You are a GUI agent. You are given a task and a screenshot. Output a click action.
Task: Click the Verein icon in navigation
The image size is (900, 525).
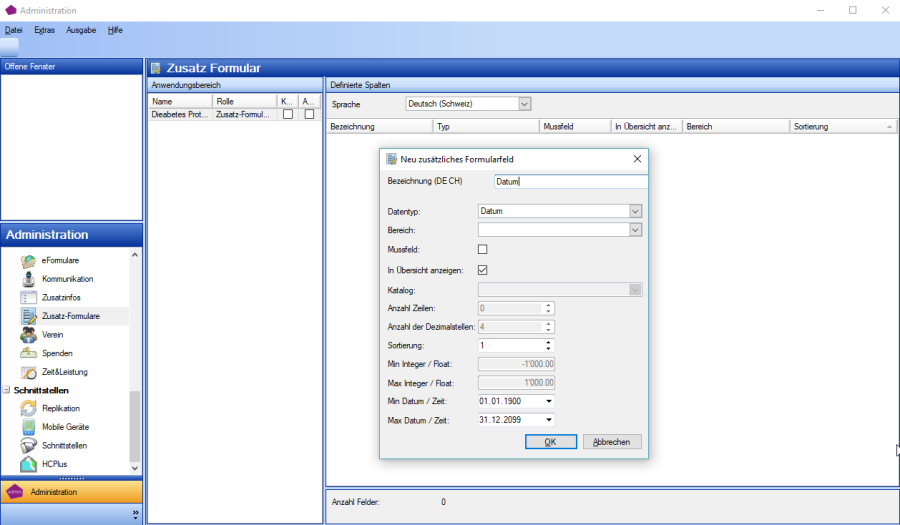pos(29,335)
